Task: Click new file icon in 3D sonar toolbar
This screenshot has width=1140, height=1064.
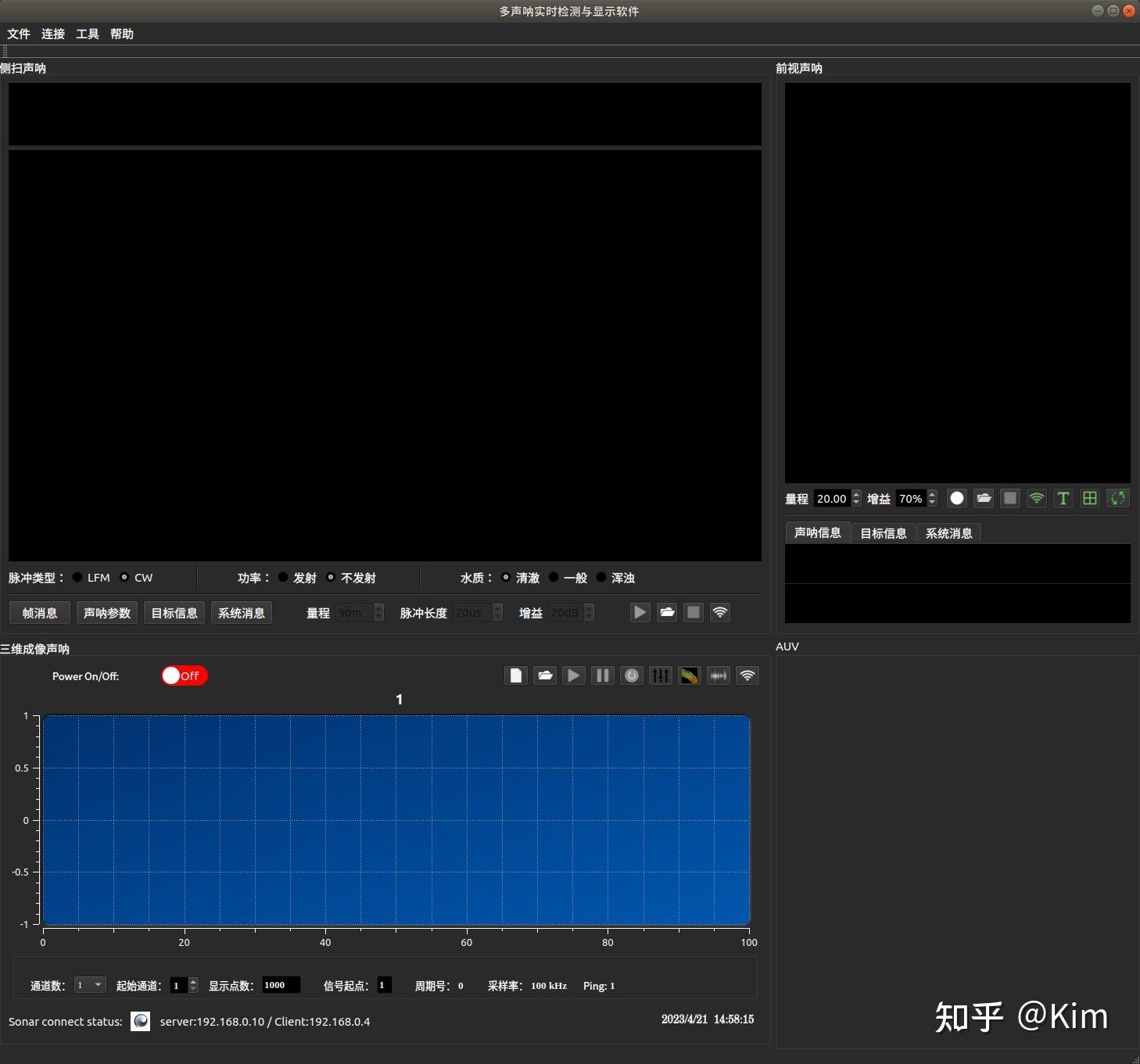Action: tap(516, 675)
